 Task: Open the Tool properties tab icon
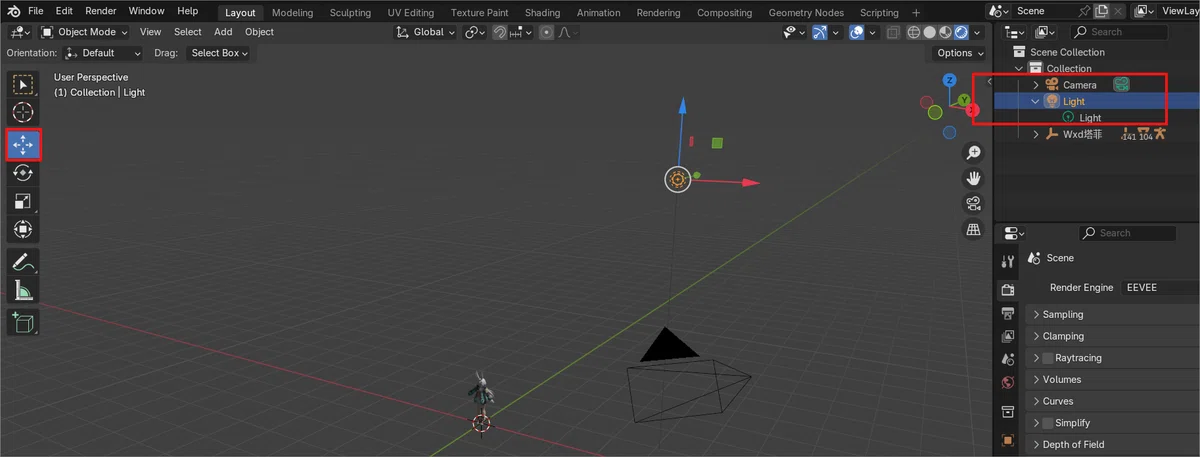click(1008, 261)
